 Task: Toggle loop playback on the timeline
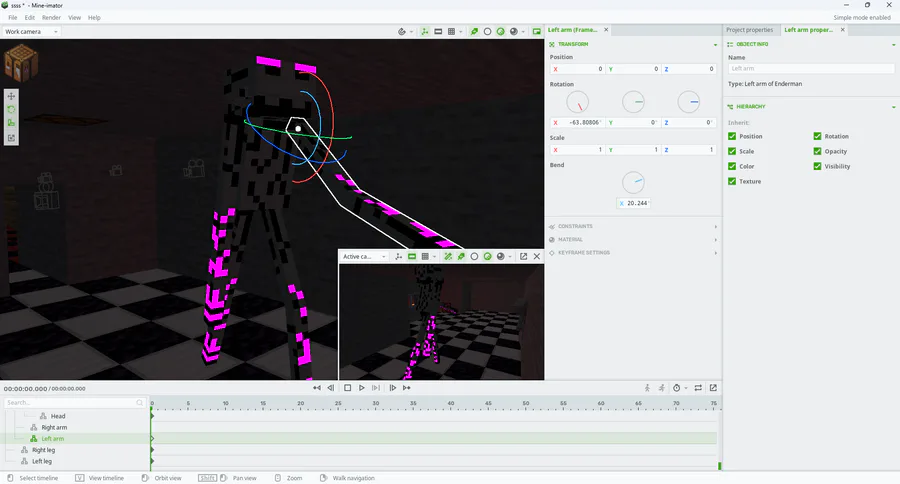click(698, 388)
